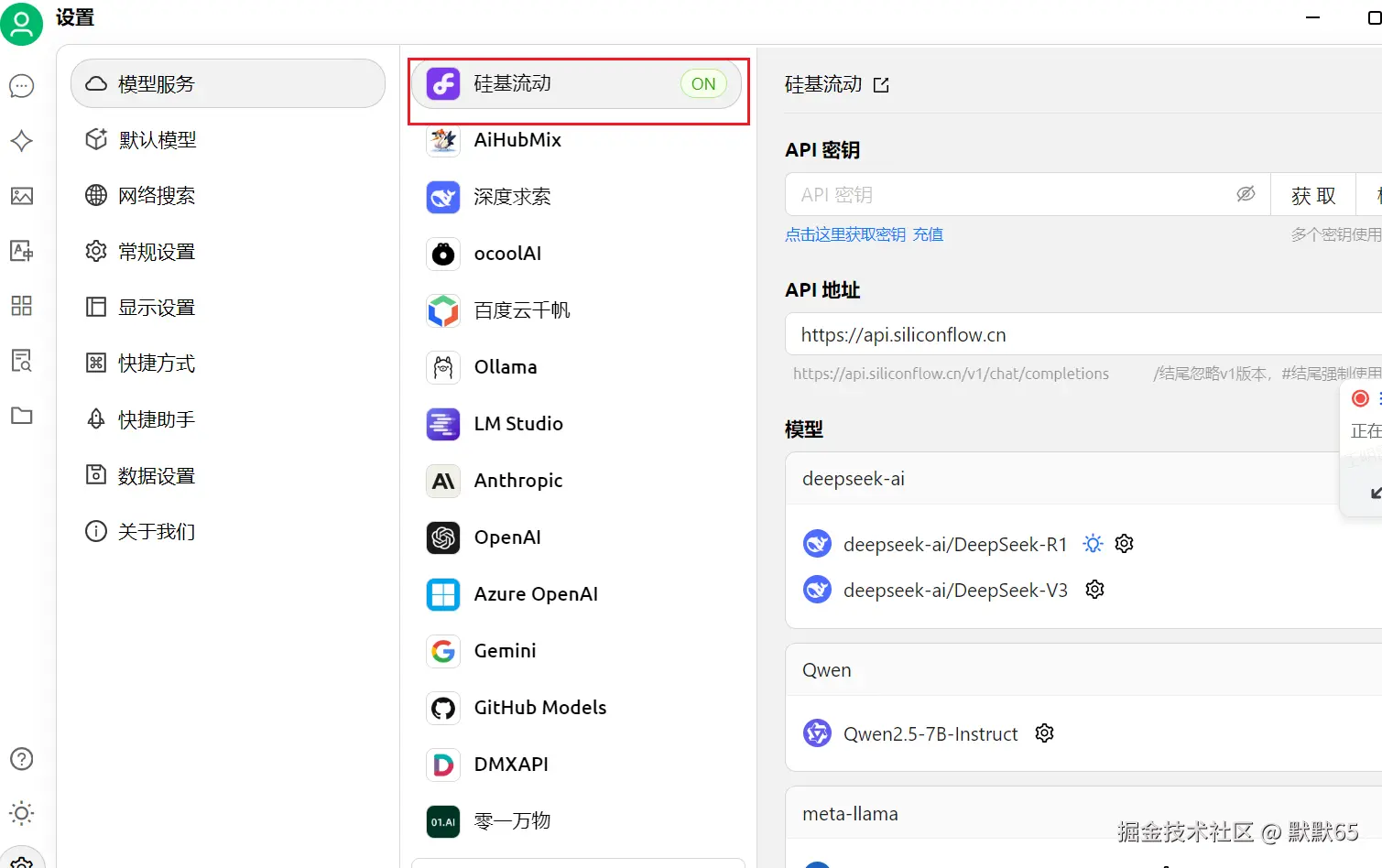Focus the API 地址 URL field
This screenshot has height=868, width=1382.
[x=1083, y=334]
